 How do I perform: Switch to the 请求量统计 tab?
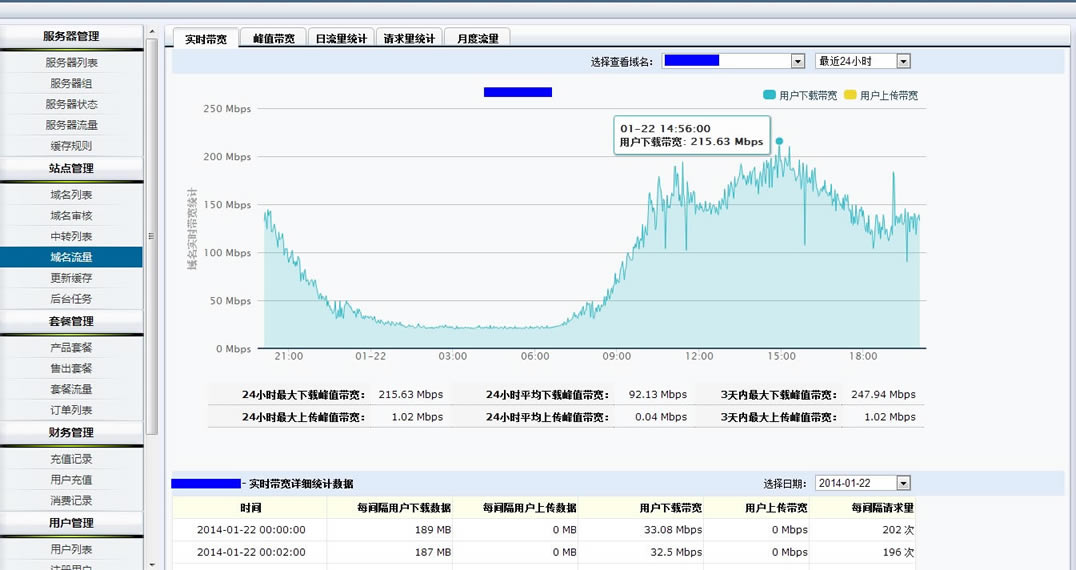pos(409,38)
